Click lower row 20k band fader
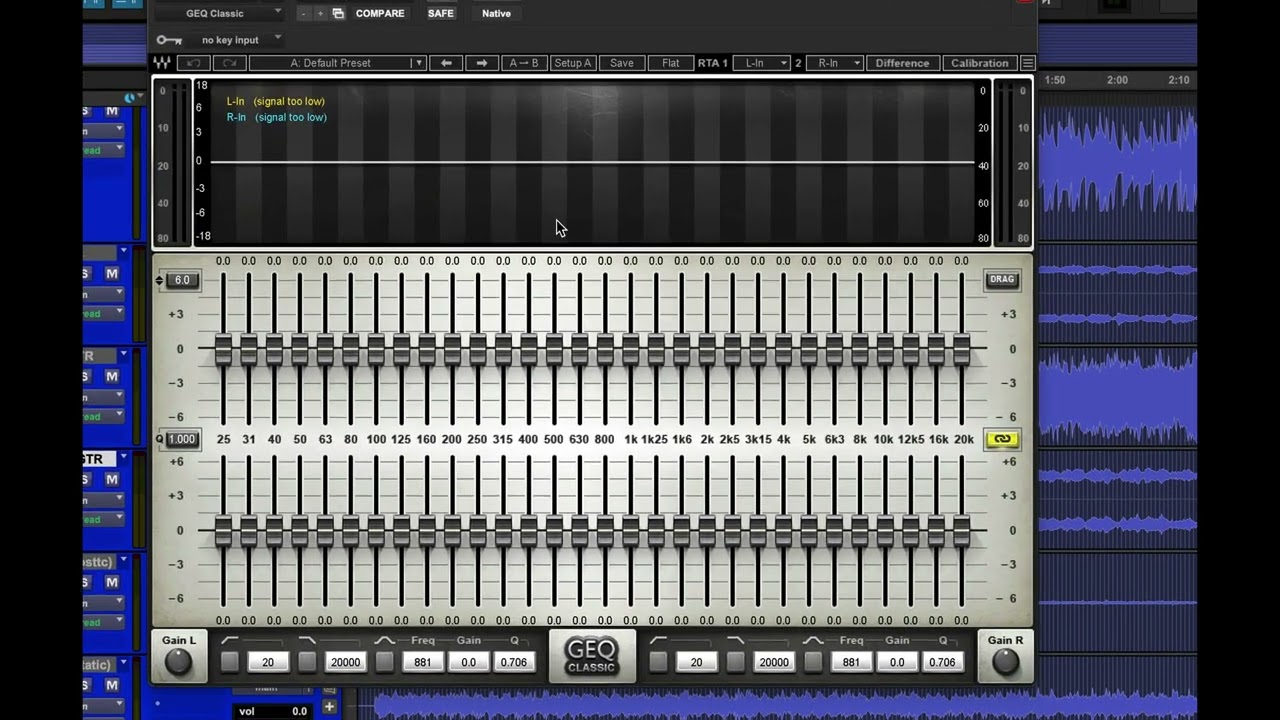 pyautogui.click(x=962, y=530)
